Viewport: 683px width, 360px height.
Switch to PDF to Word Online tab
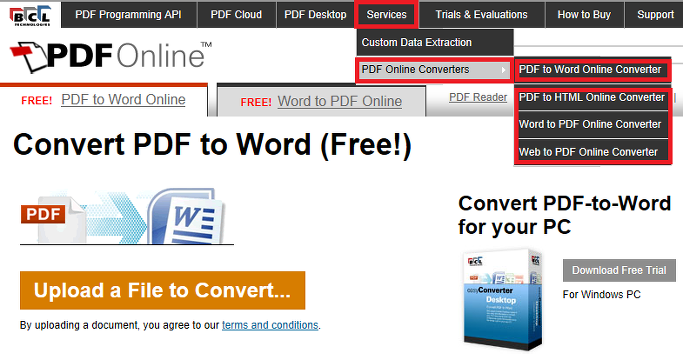(104, 100)
